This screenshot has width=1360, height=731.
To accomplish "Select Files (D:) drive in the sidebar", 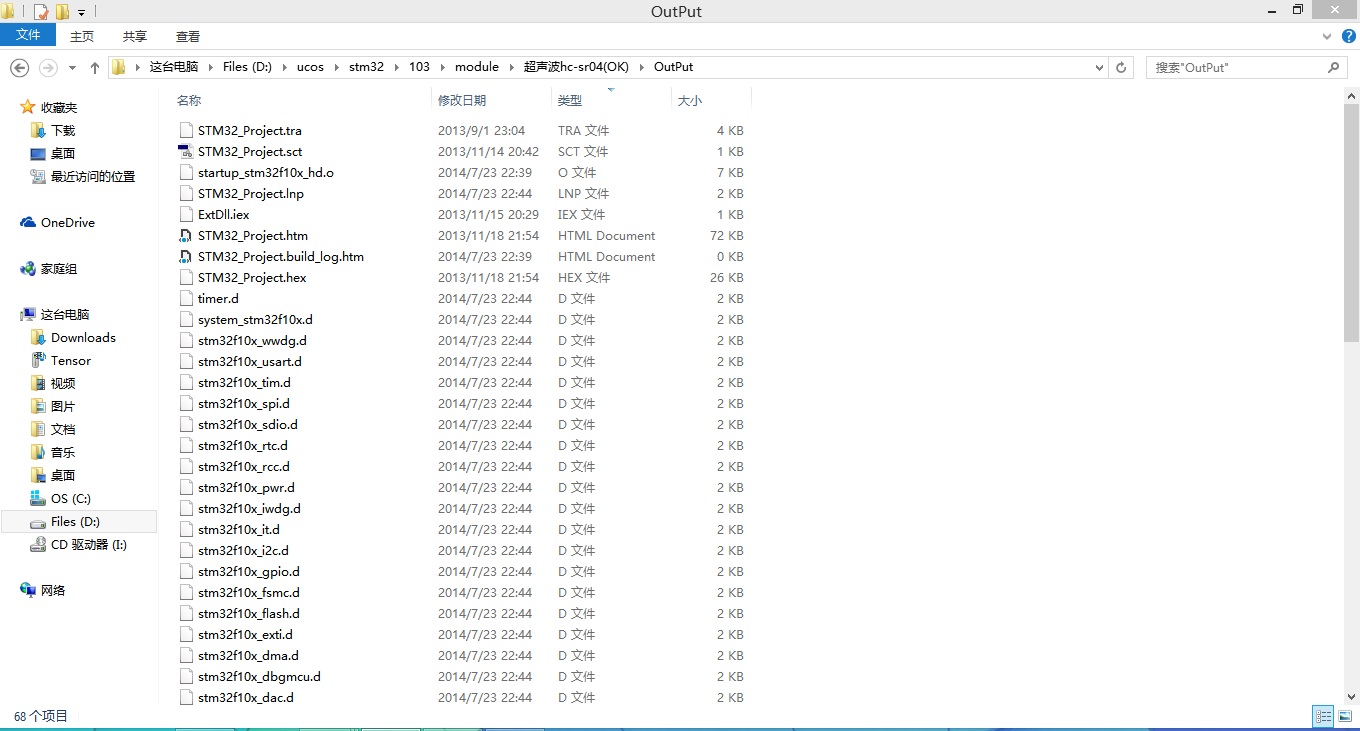I will coord(78,521).
